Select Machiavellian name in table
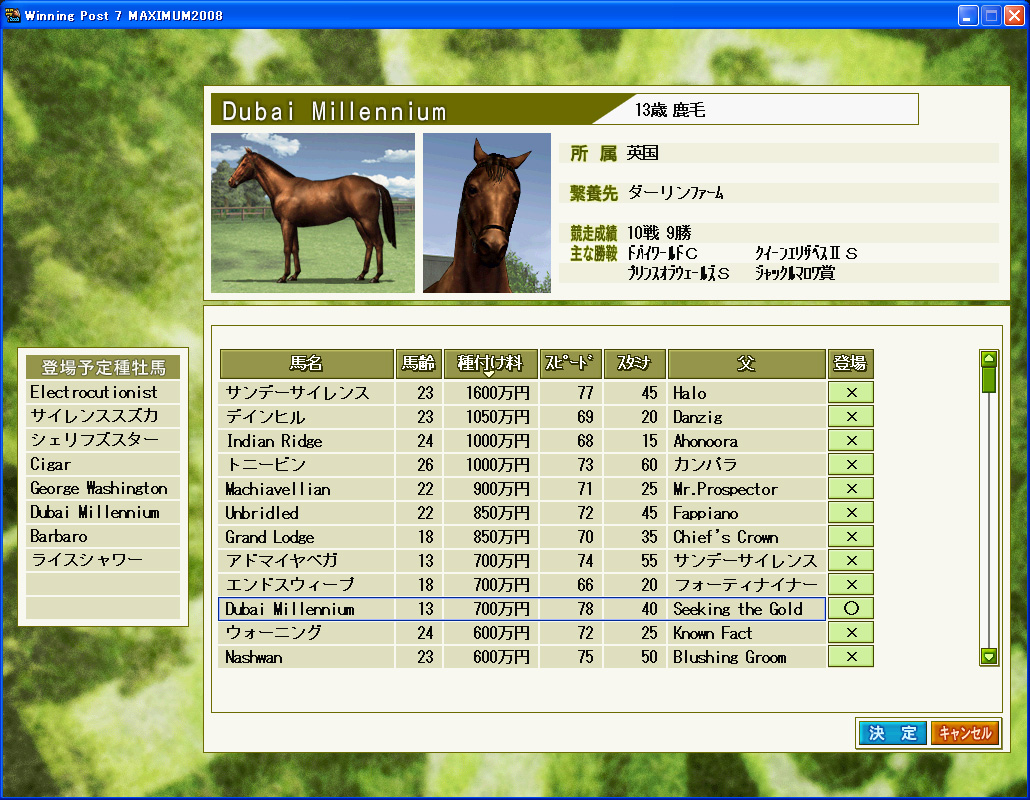Viewport: 1030px width, 800px height. (x=306, y=489)
